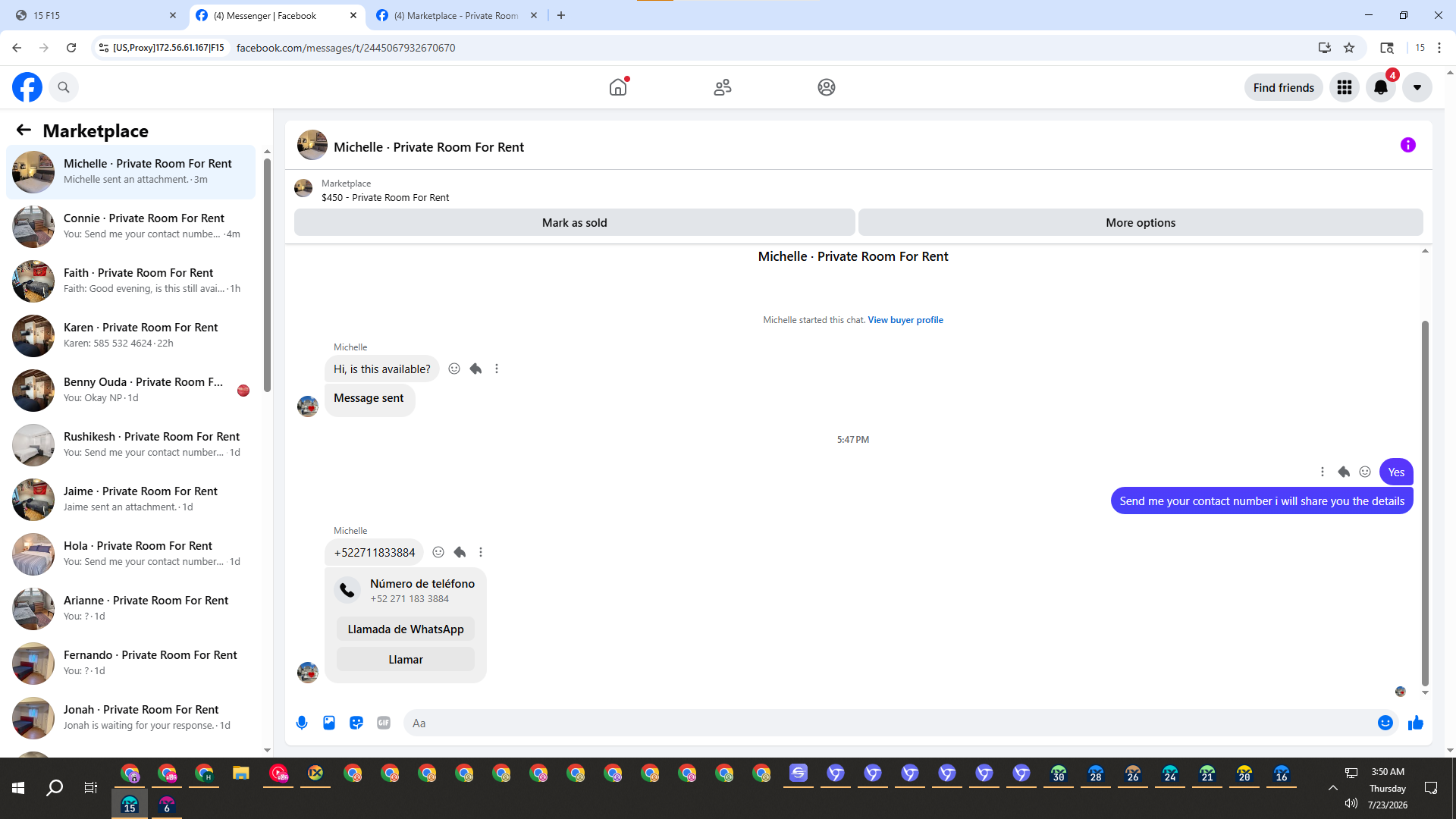Open a new browser tab
This screenshot has width=1456, height=819.
coord(561,15)
